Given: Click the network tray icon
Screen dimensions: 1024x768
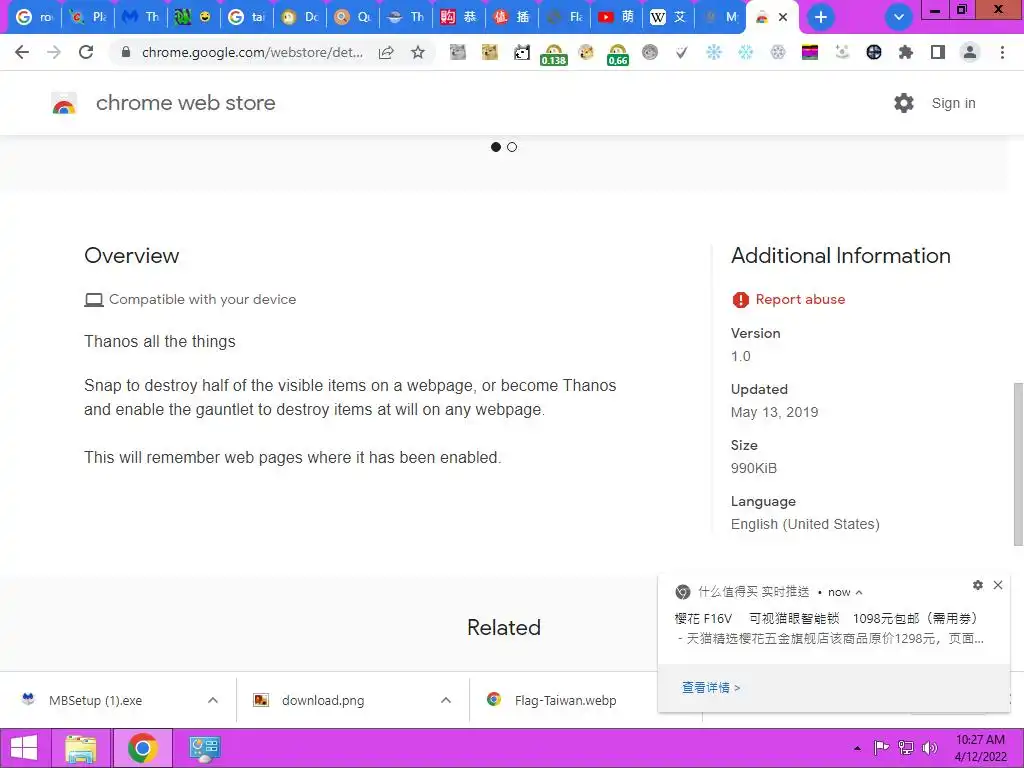Looking at the screenshot, I should 906,748.
